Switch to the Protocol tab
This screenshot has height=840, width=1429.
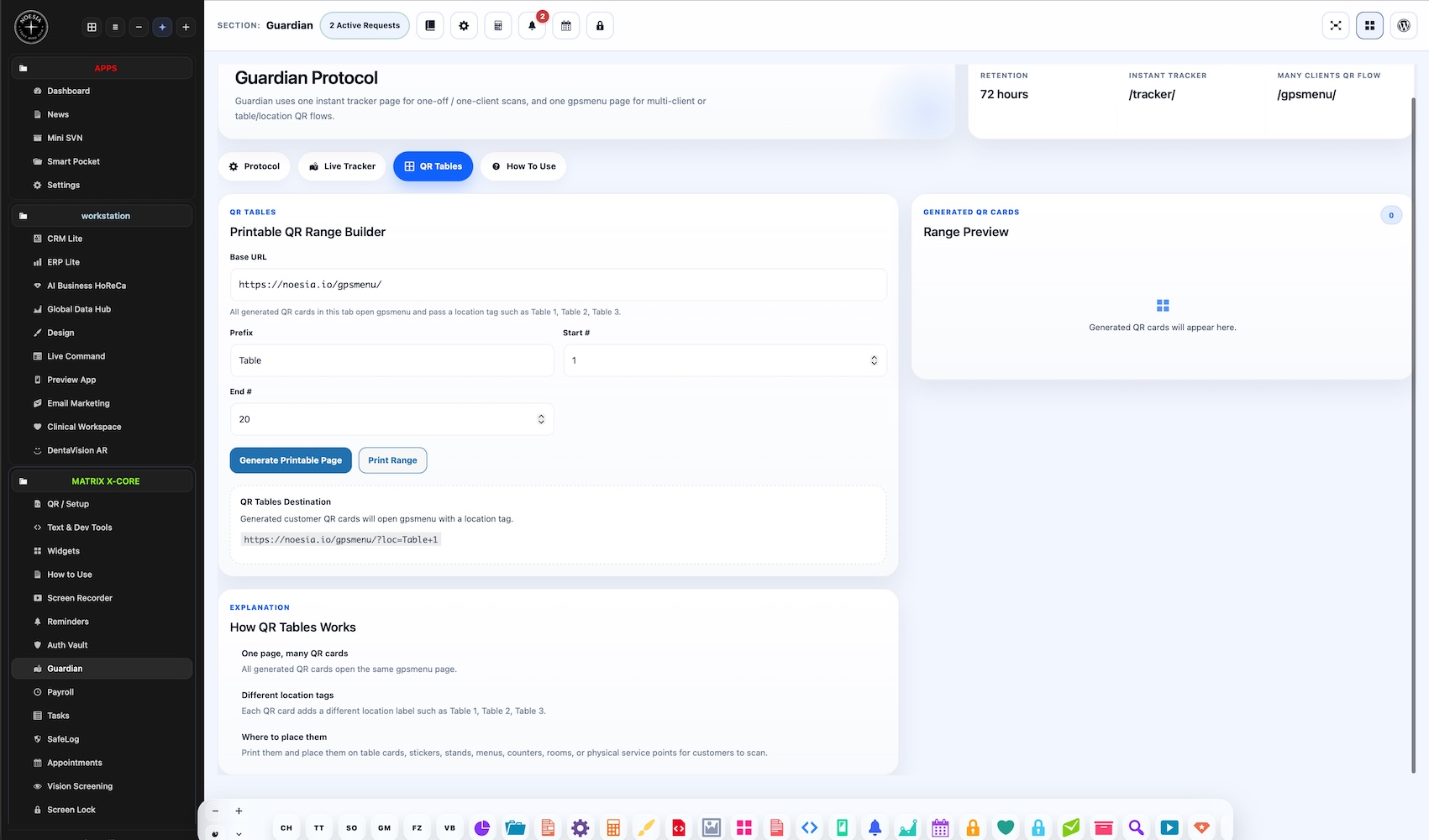click(255, 166)
